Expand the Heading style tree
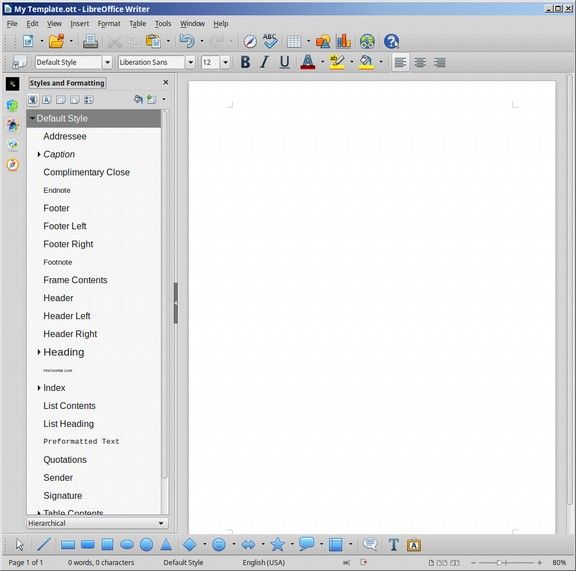576x571 pixels. [39, 352]
